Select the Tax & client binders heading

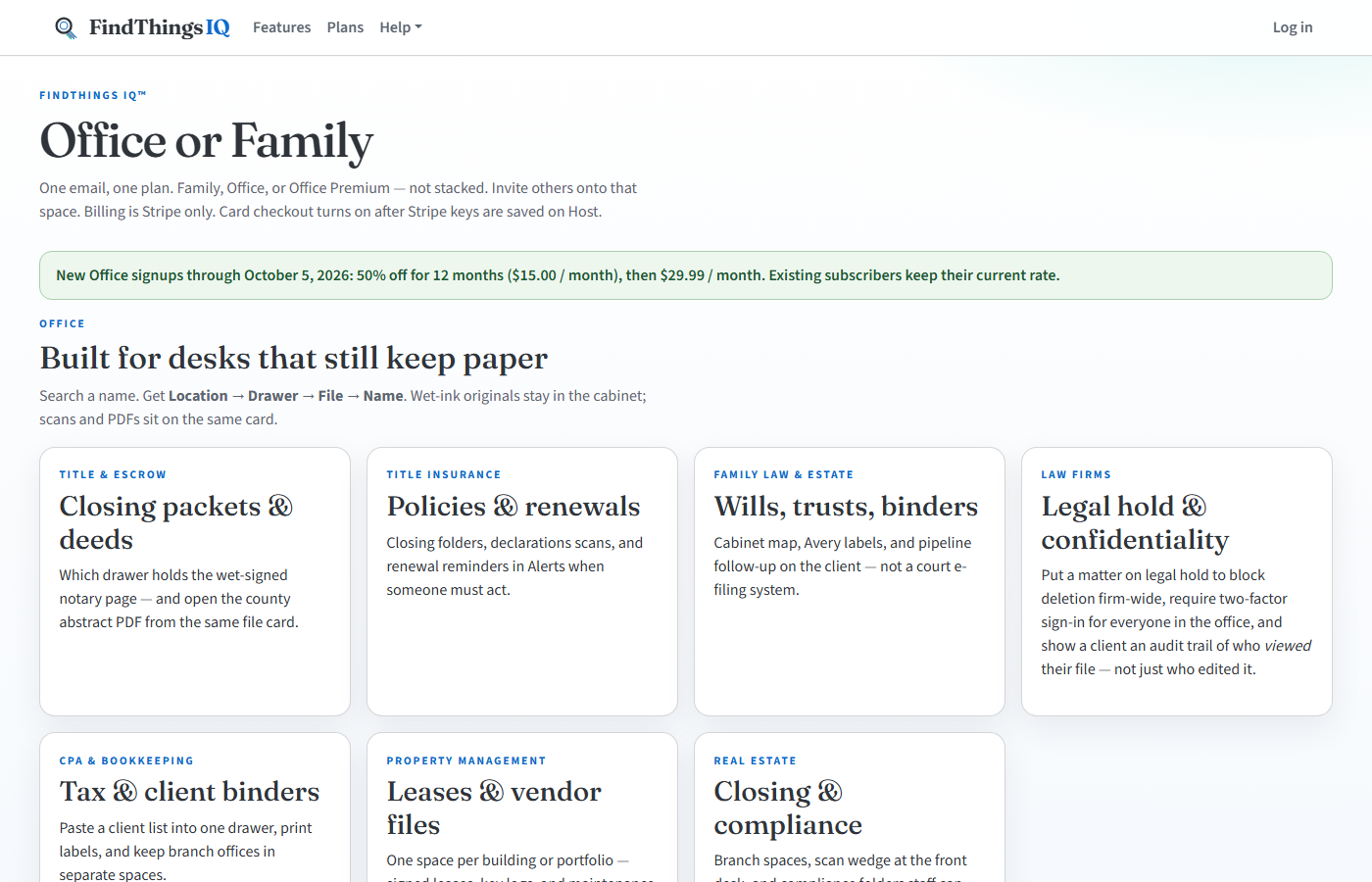point(189,792)
